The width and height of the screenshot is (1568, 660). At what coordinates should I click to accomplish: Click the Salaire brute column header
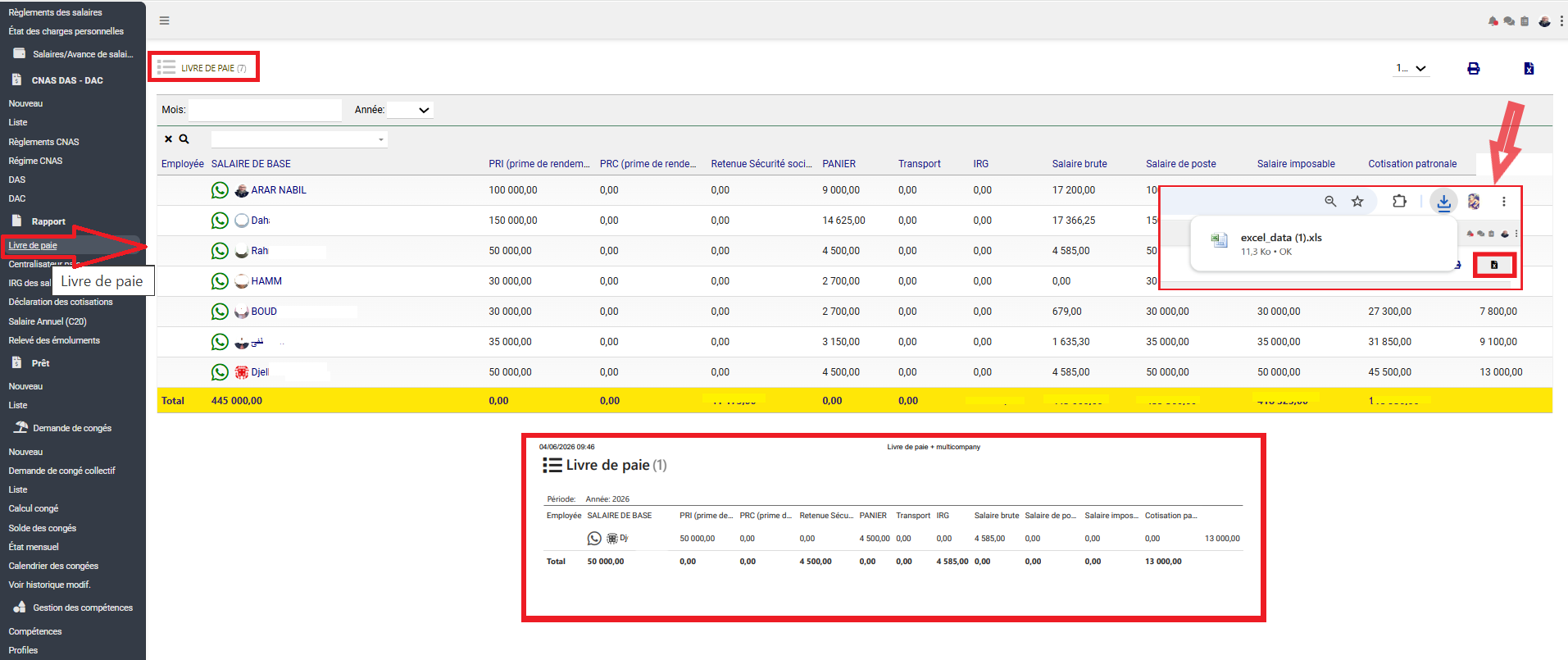pos(1079,164)
